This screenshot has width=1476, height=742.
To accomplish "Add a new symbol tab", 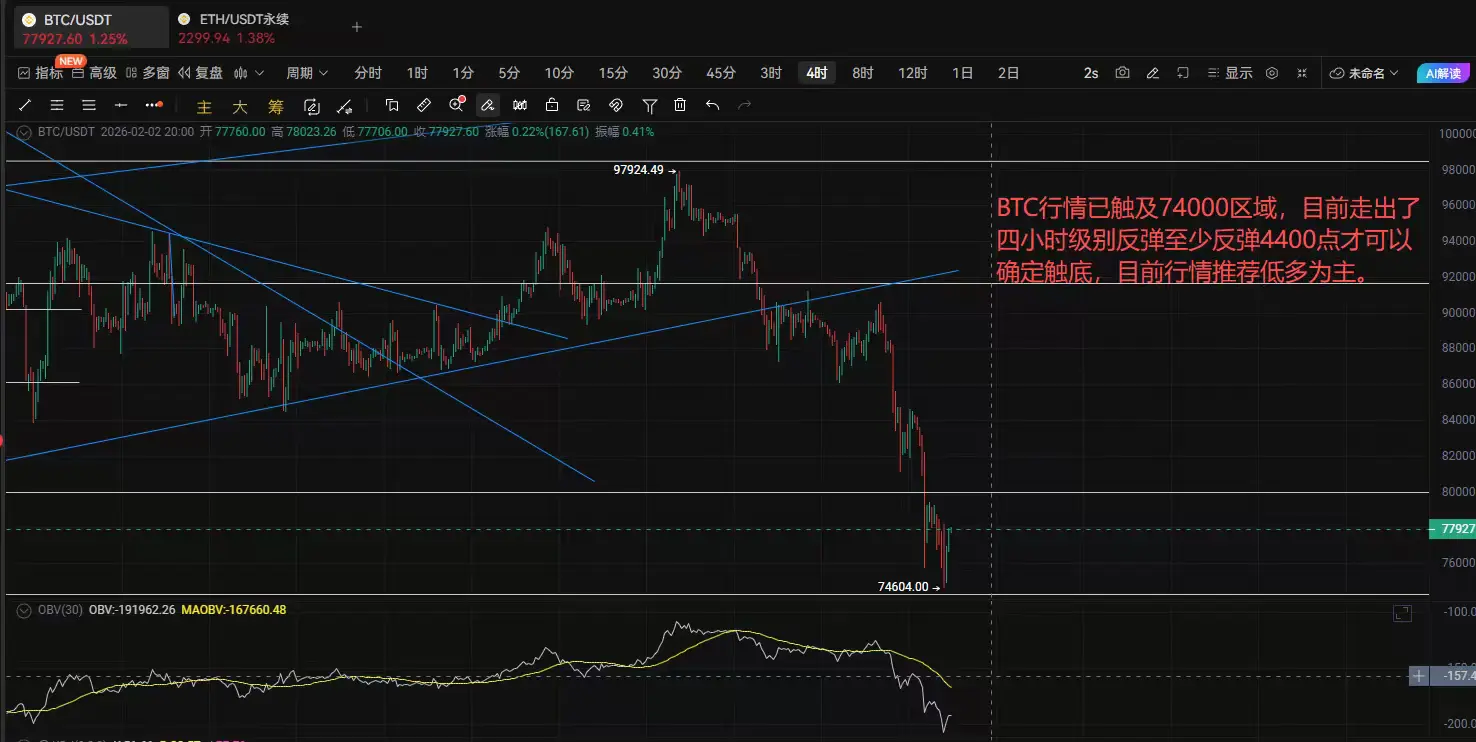I will tap(357, 27).
